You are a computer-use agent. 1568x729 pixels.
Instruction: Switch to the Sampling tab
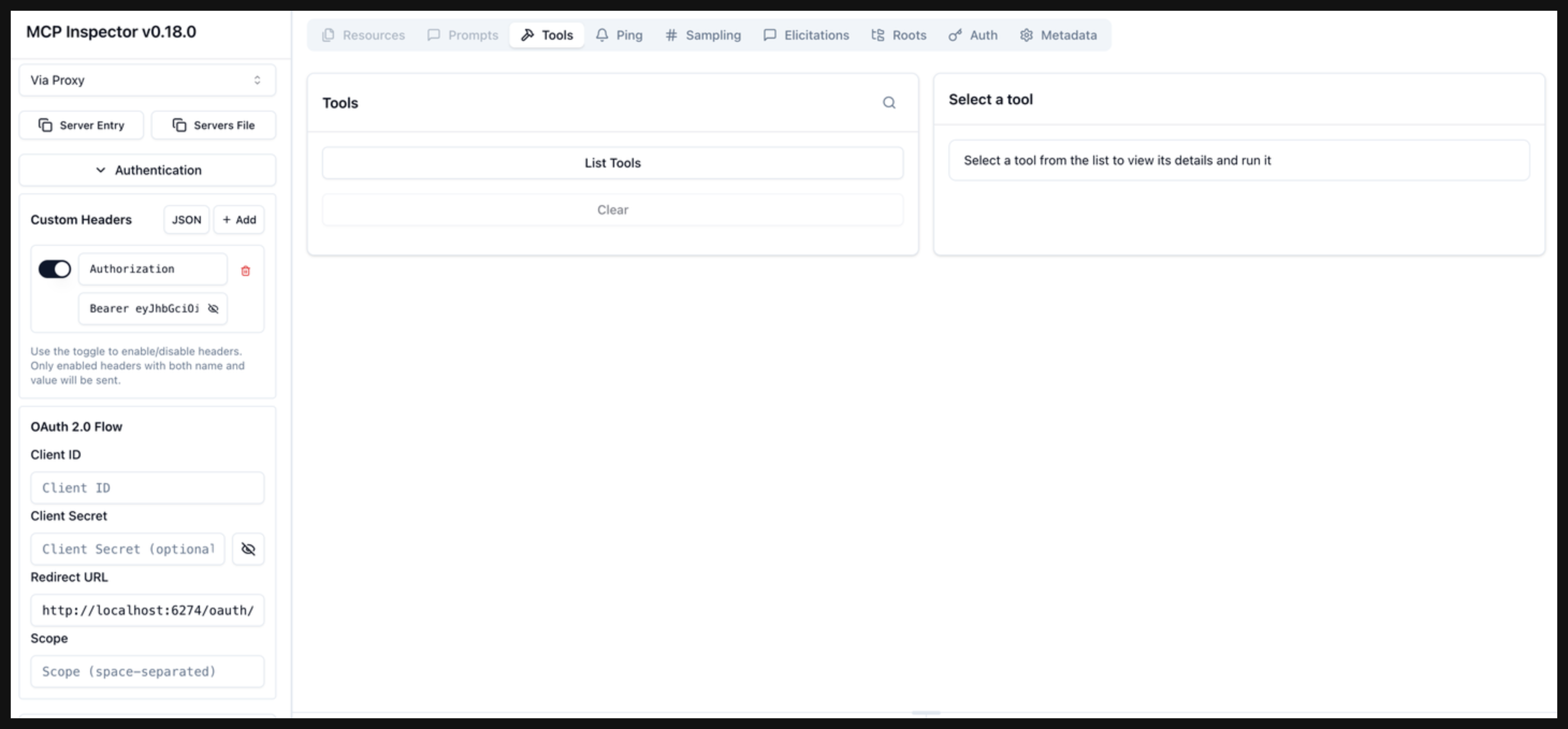coord(703,35)
